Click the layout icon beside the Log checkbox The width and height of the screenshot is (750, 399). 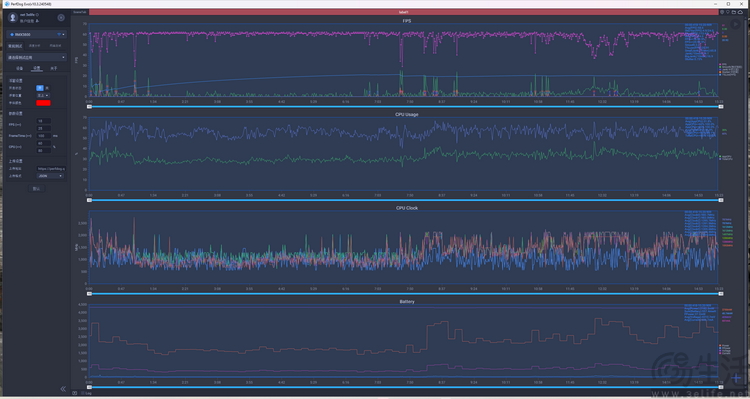click(x=75, y=393)
